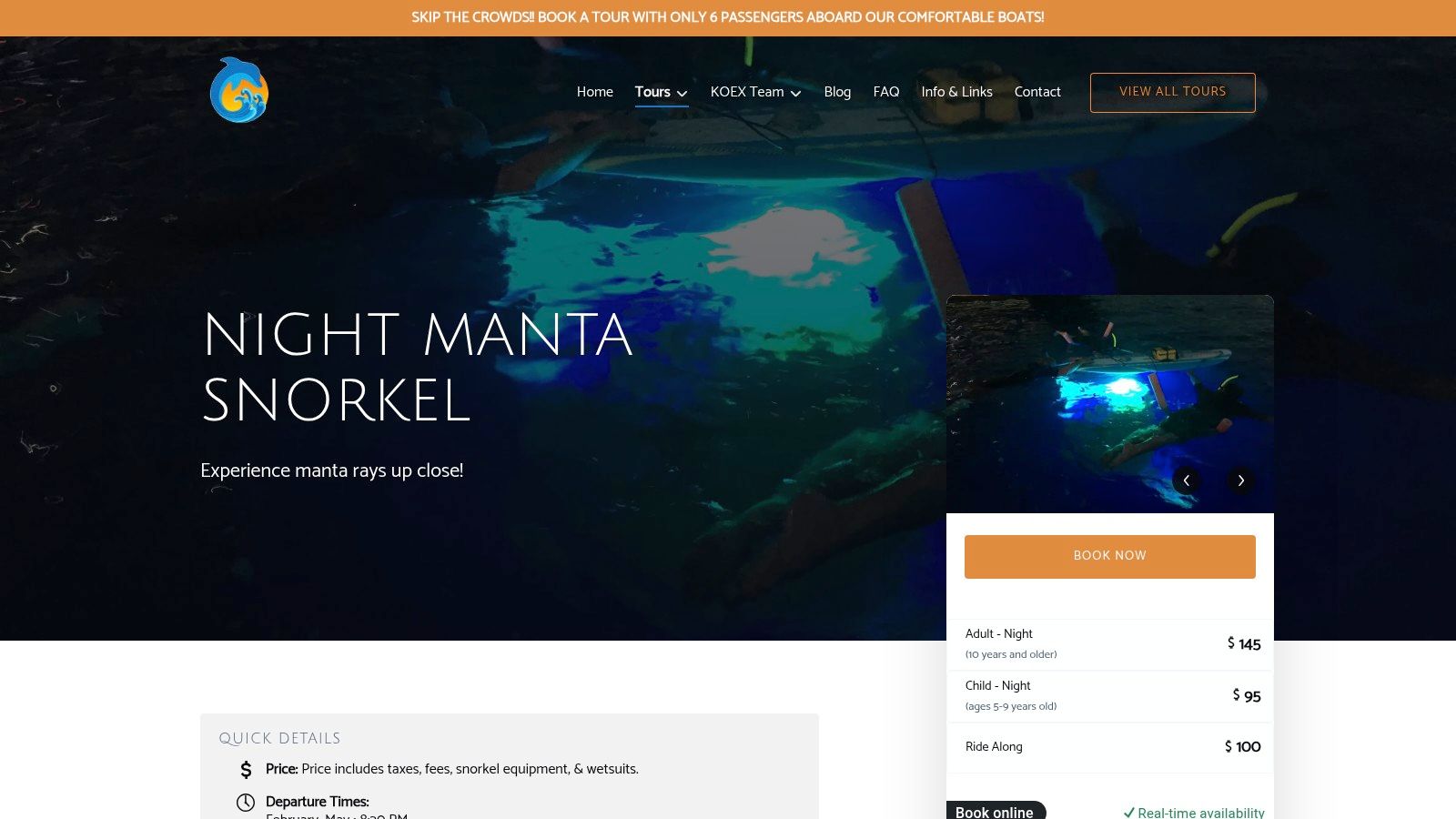Image resolution: width=1456 pixels, height=819 pixels.
Task: Navigate to the Contact page
Action: point(1037,92)
